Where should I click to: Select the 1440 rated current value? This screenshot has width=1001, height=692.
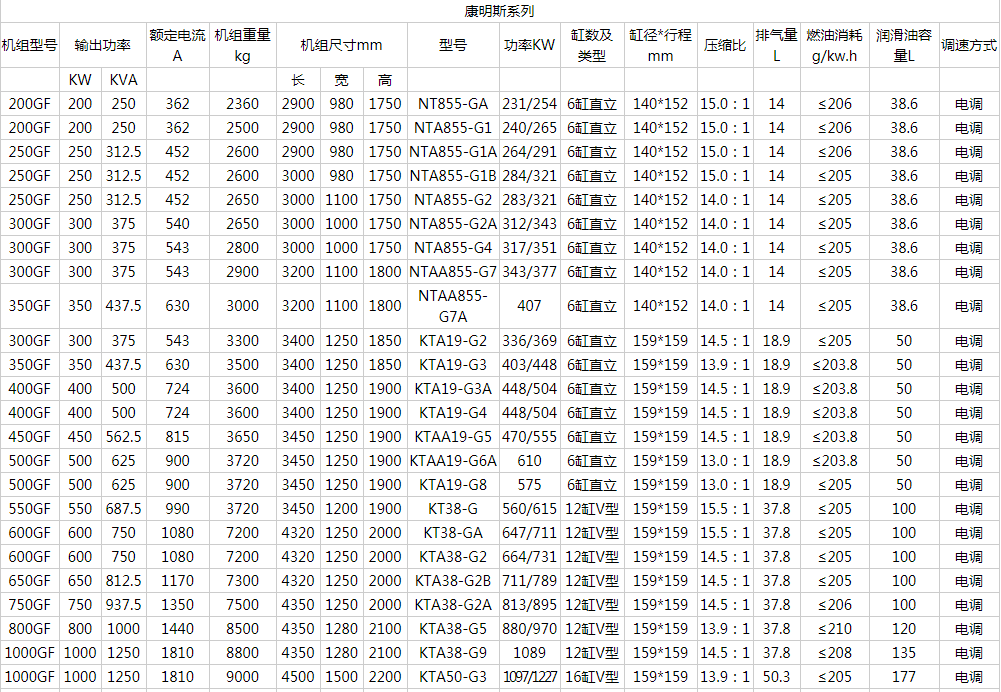[x=177, y=629]
